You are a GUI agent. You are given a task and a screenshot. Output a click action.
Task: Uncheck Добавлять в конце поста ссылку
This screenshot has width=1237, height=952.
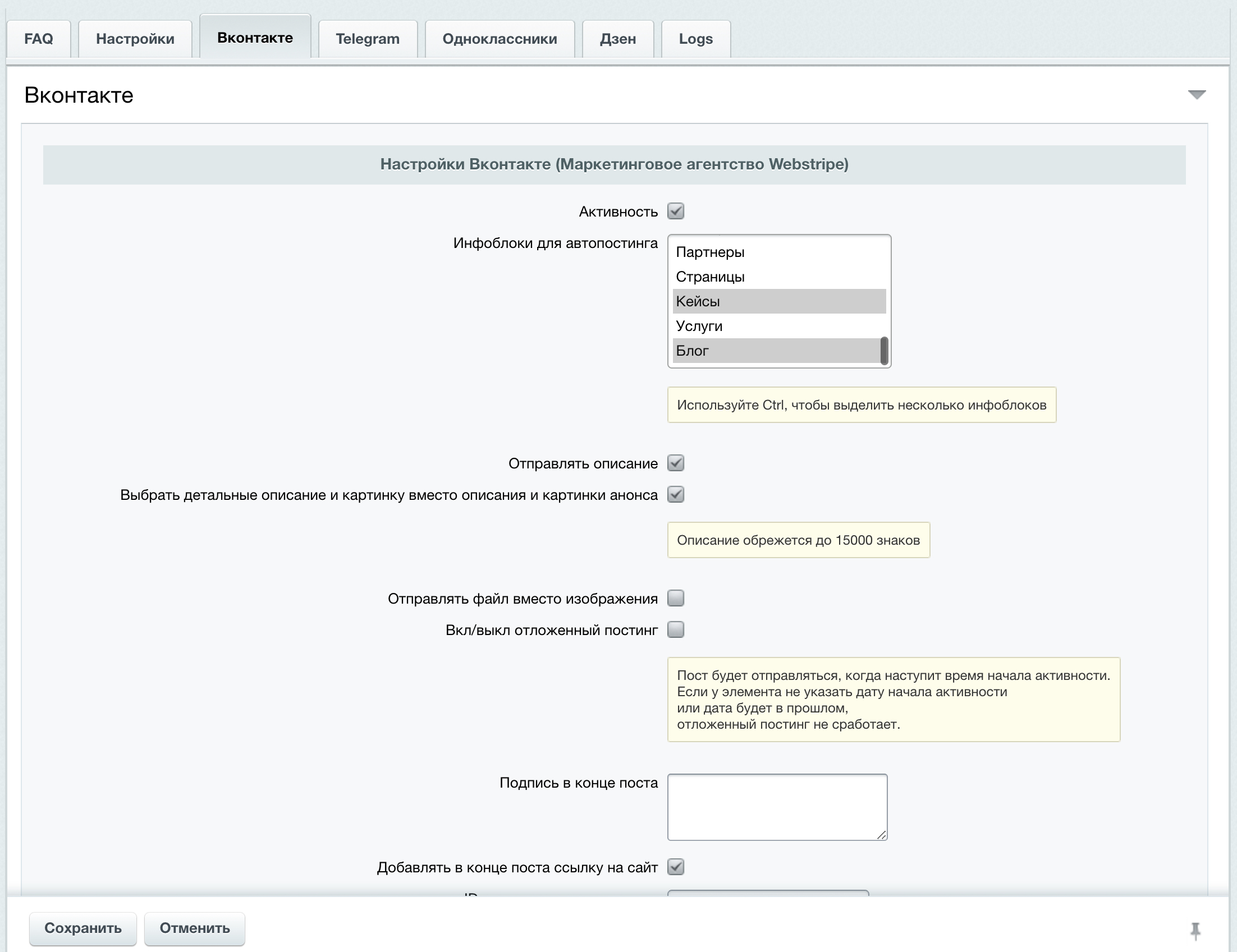pyautogui.click(x=676, y=867)
